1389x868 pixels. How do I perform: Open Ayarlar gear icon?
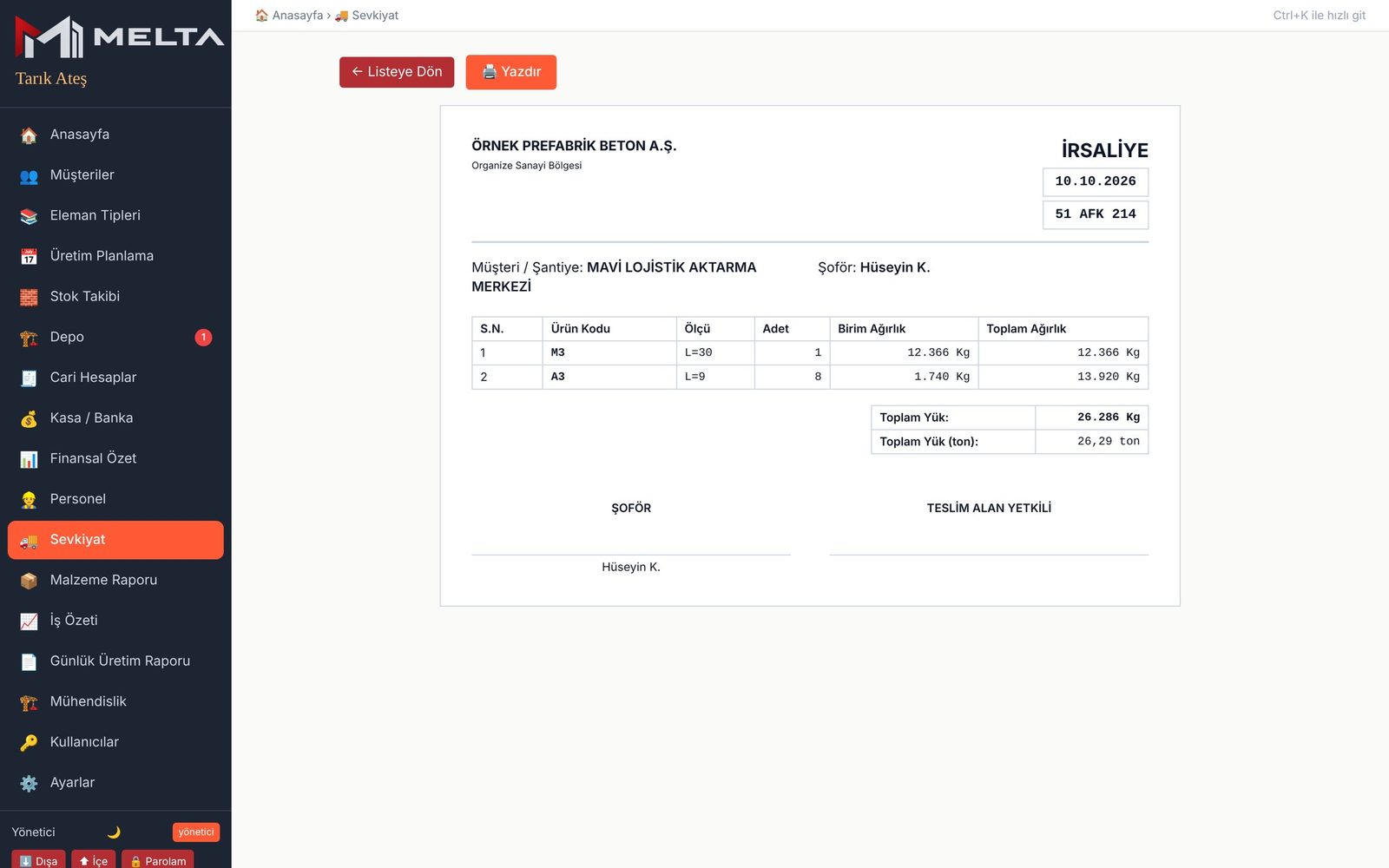coord(29,783)
